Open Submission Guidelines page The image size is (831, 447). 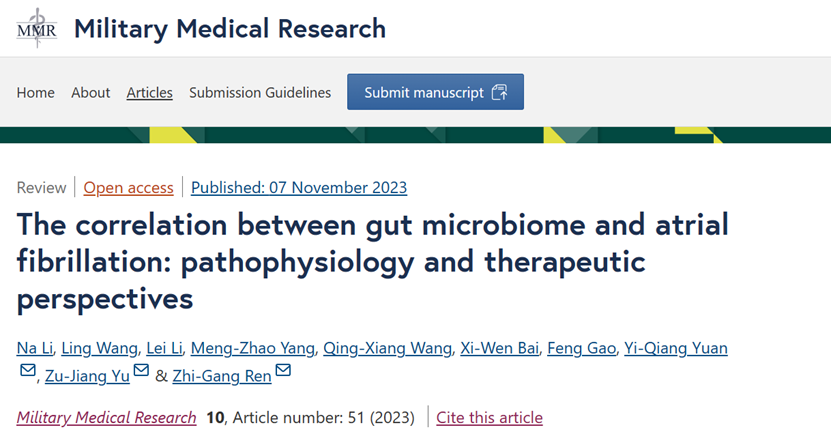coord(260,92)
